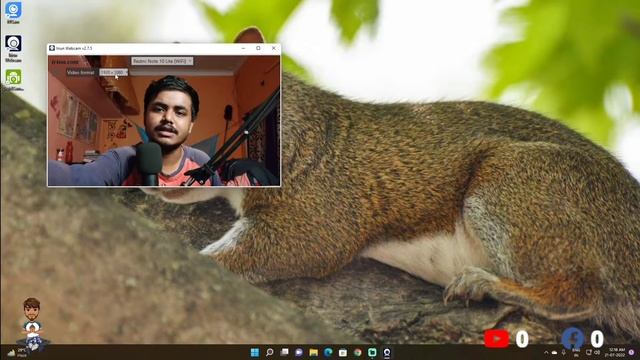Close the Iriun Webcam window
The height and width of the screenshot is (360, 640).
click(273, 48)
